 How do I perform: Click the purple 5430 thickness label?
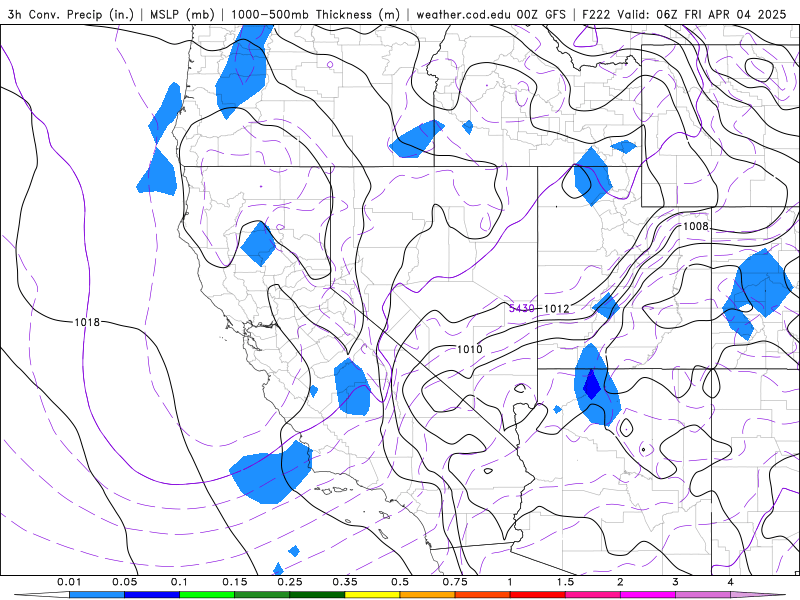[x=521, y=308]
